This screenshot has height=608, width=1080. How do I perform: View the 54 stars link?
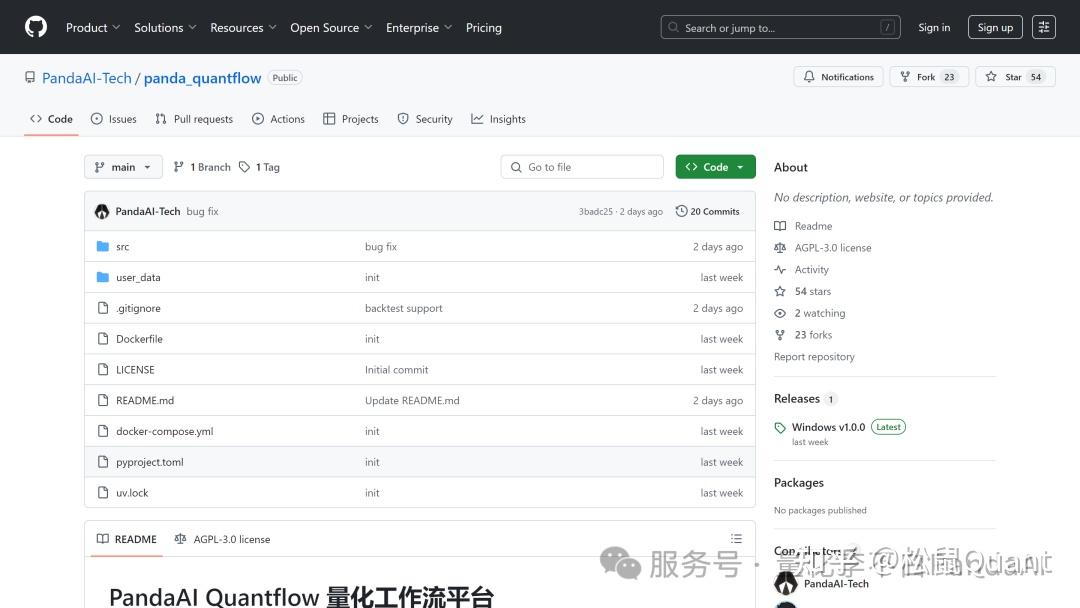[x=813, y=291]
